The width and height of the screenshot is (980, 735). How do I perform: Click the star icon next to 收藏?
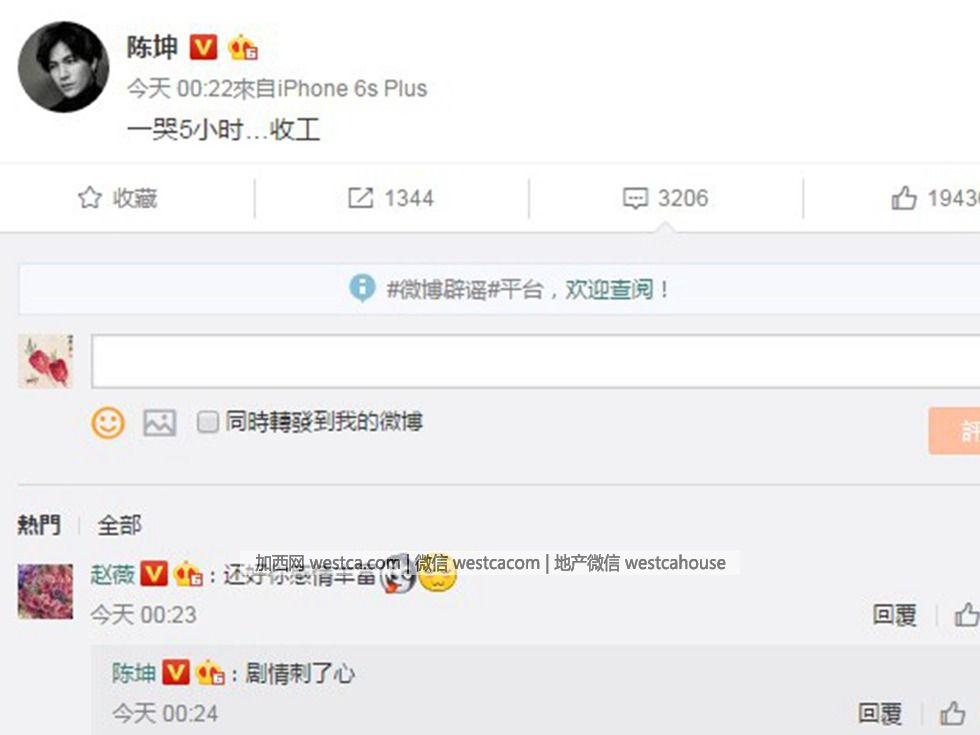coord(89,198)
